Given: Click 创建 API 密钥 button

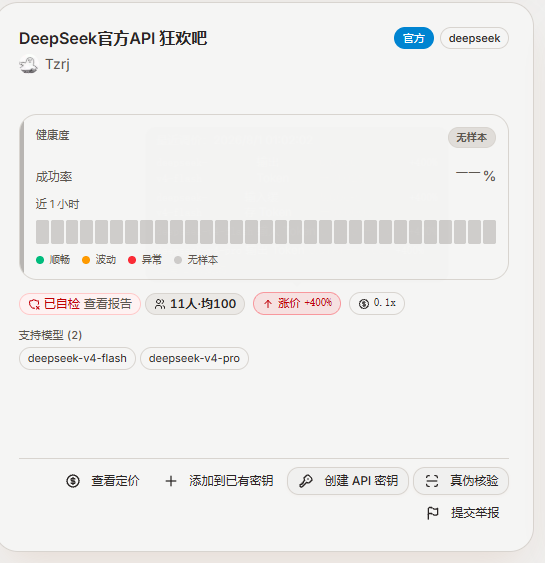Looking at the screenshot, I should [x=348, y=481].
